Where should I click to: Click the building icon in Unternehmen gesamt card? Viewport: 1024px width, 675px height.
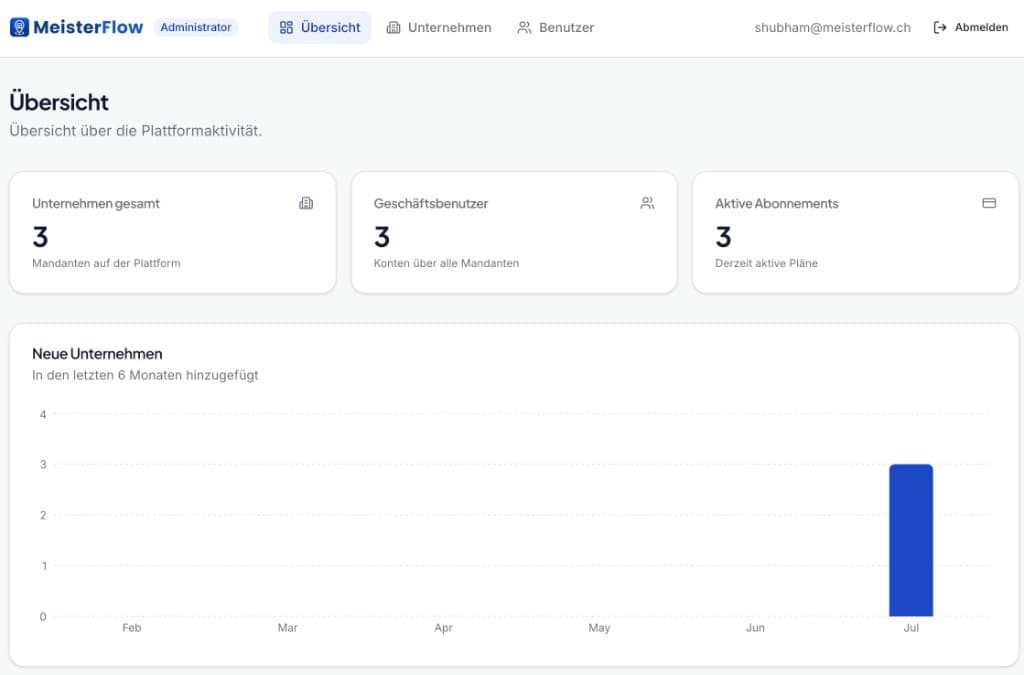tap(306, 204)
